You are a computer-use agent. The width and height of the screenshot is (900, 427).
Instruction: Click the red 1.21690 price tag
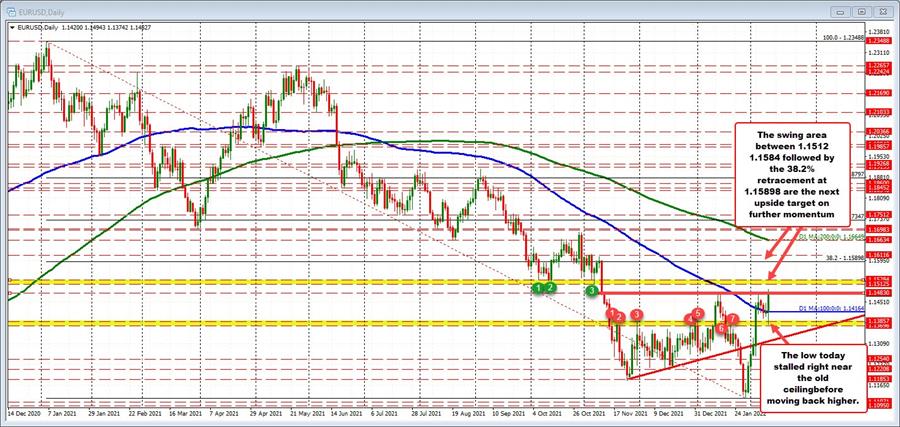pyautogui.click(x=877, y=92)
